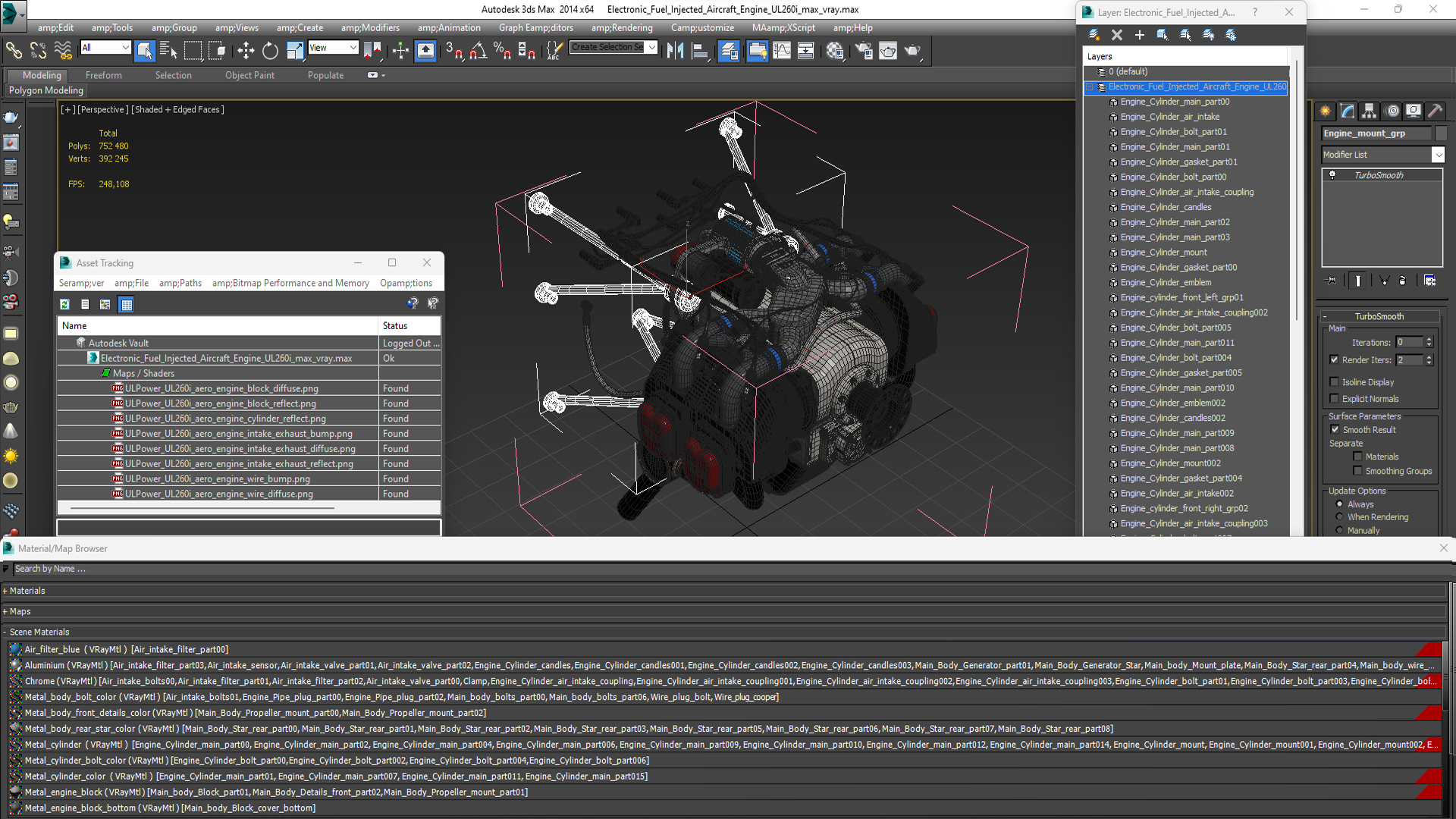Select the When Rendering radio option
Viewport: 1456px width, 819px height.
[x=1339, y=517]
